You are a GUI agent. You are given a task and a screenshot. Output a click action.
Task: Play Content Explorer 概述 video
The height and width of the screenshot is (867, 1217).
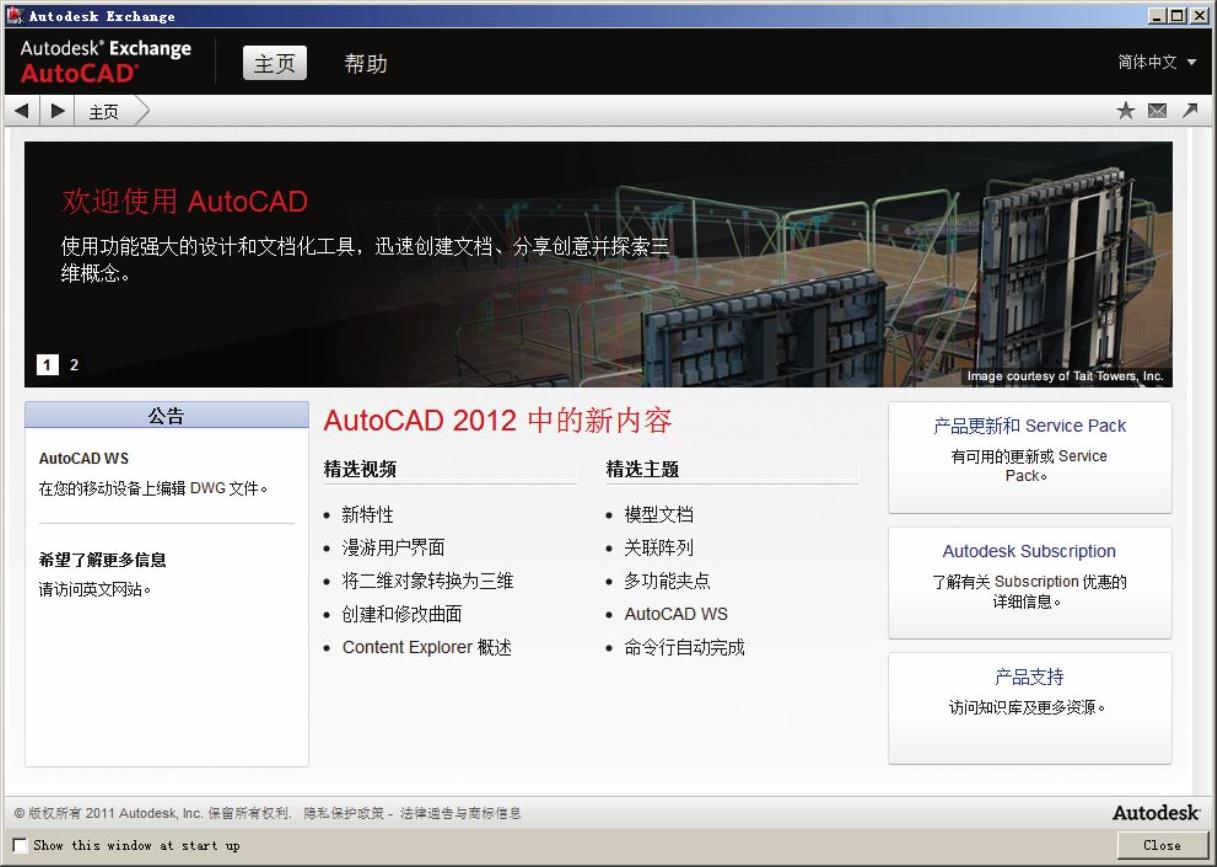click(x=427, y=648)
